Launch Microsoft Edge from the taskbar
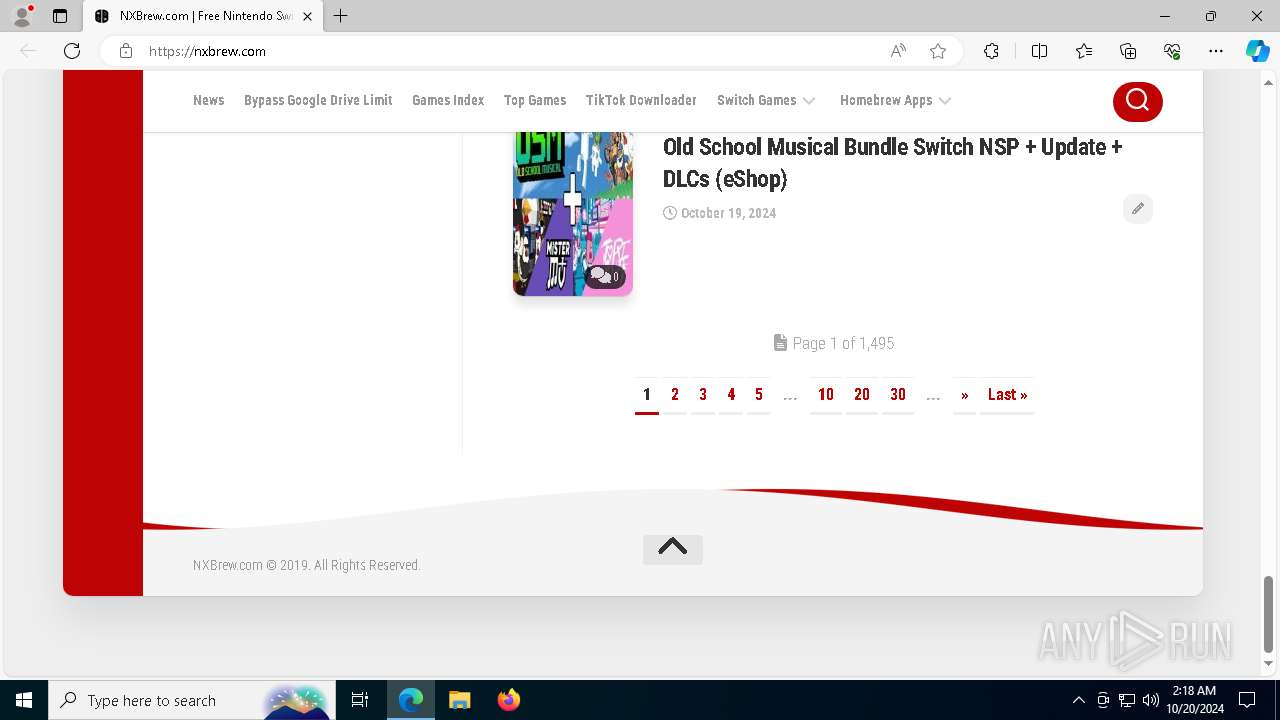Viewport: 1280px width, 720px height. (411, 700)
